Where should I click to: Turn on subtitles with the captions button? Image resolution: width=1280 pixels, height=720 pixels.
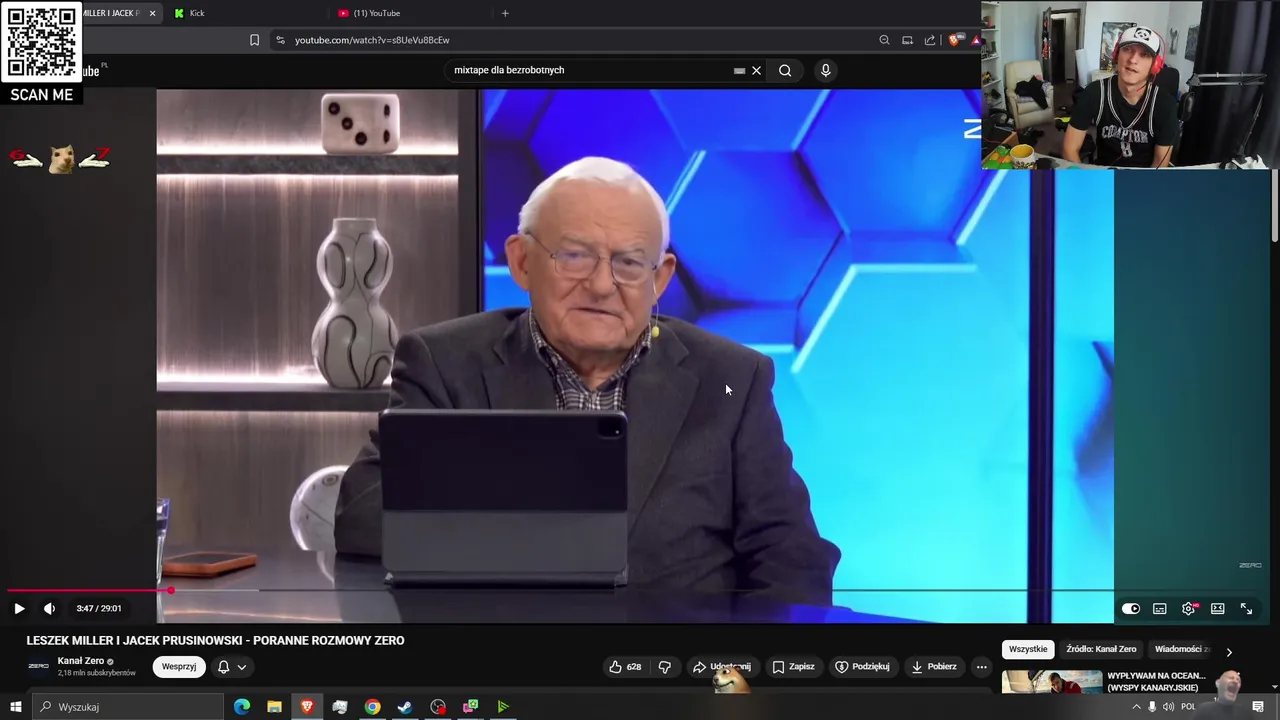(x=1159, y=608)
